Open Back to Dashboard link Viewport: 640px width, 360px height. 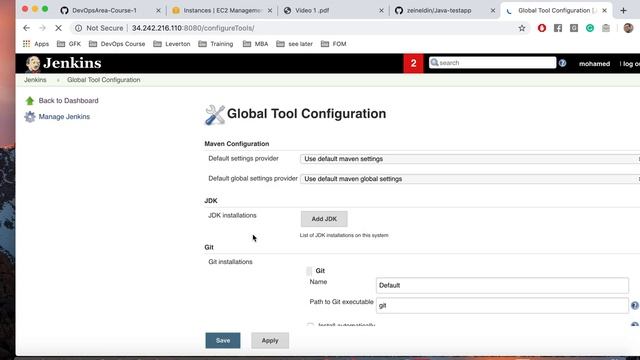[x=69, y=101]
